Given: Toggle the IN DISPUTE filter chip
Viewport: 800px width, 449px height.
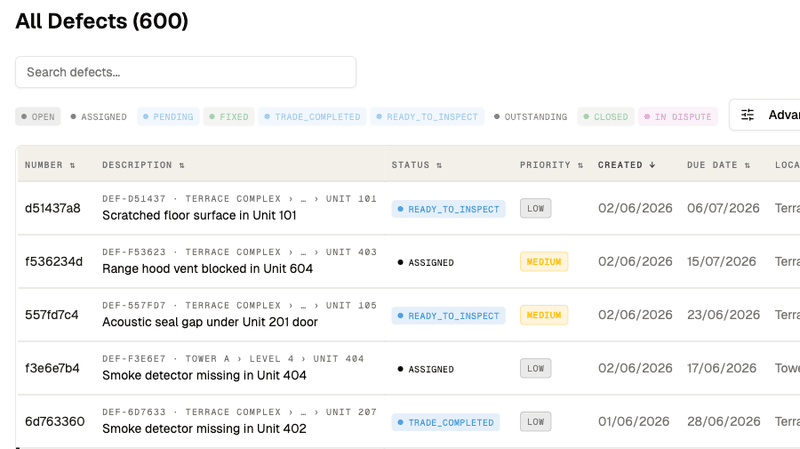Looking at the screenshot, I should coord(678,117).
